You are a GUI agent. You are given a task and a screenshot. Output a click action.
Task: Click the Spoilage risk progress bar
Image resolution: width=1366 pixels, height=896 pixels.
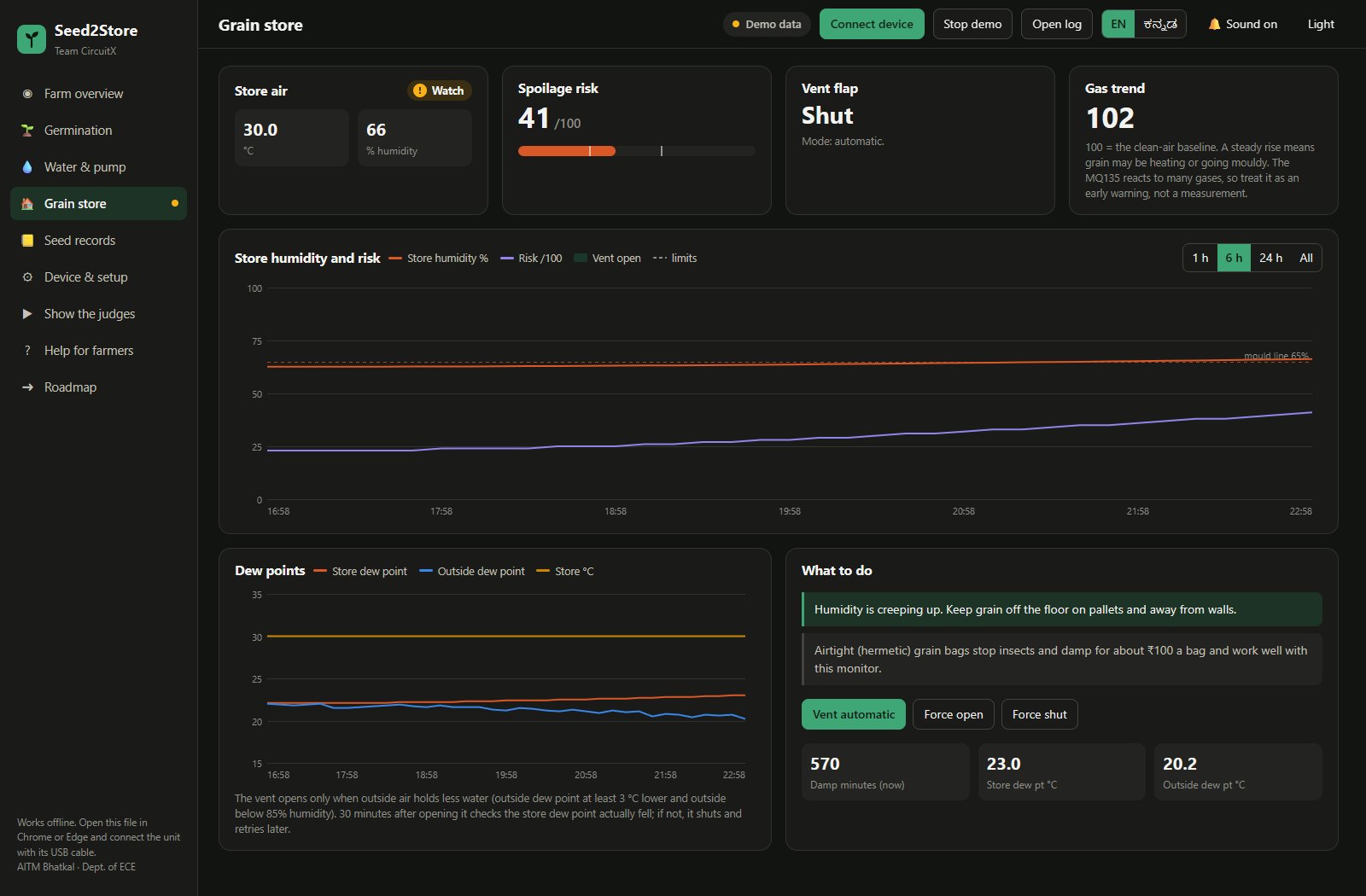637,151
